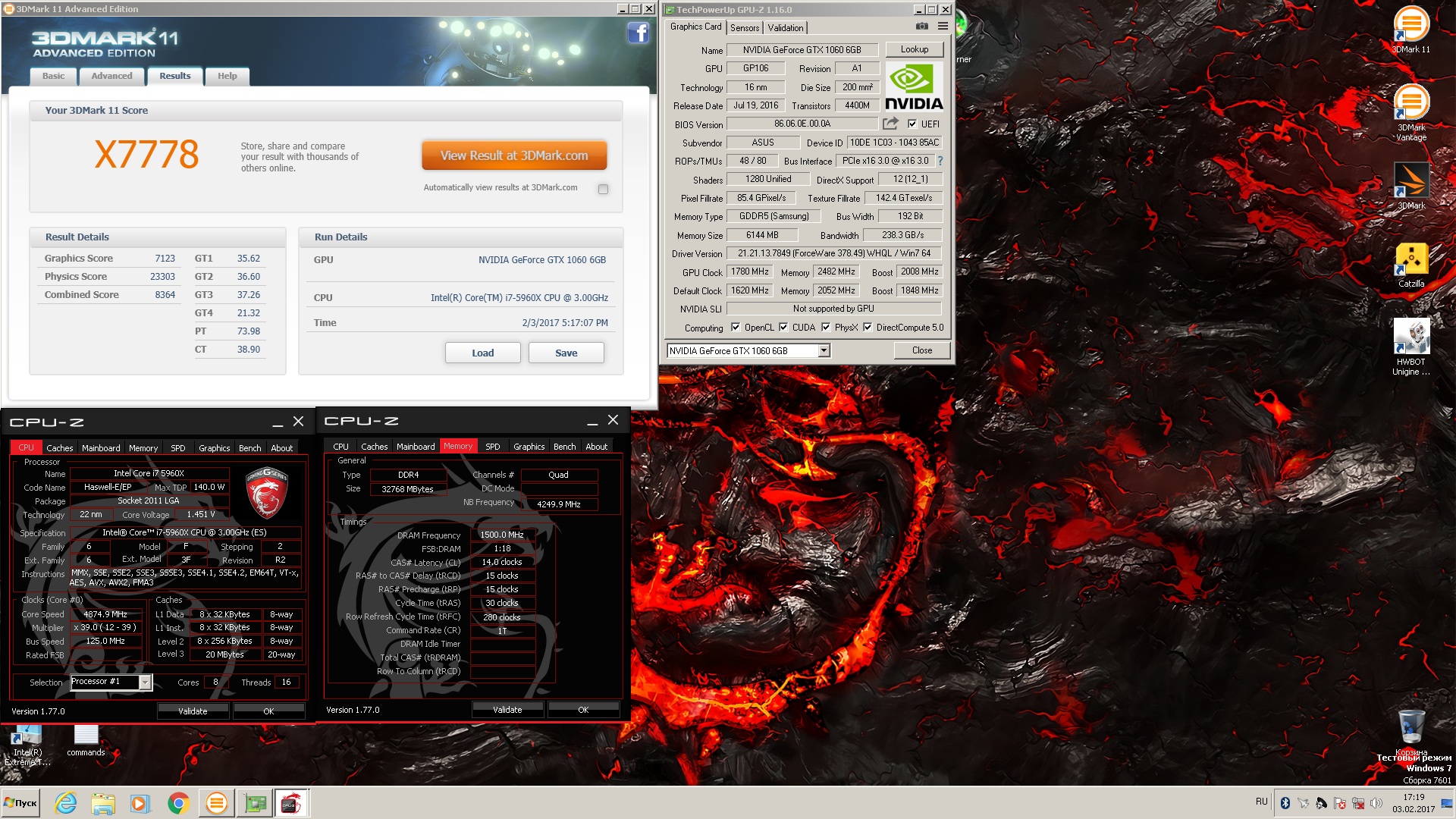Open Windows Explorer from taskbar
Image resolution: width=1456 pixels, height=819 pixels.
tap(103, 803)
